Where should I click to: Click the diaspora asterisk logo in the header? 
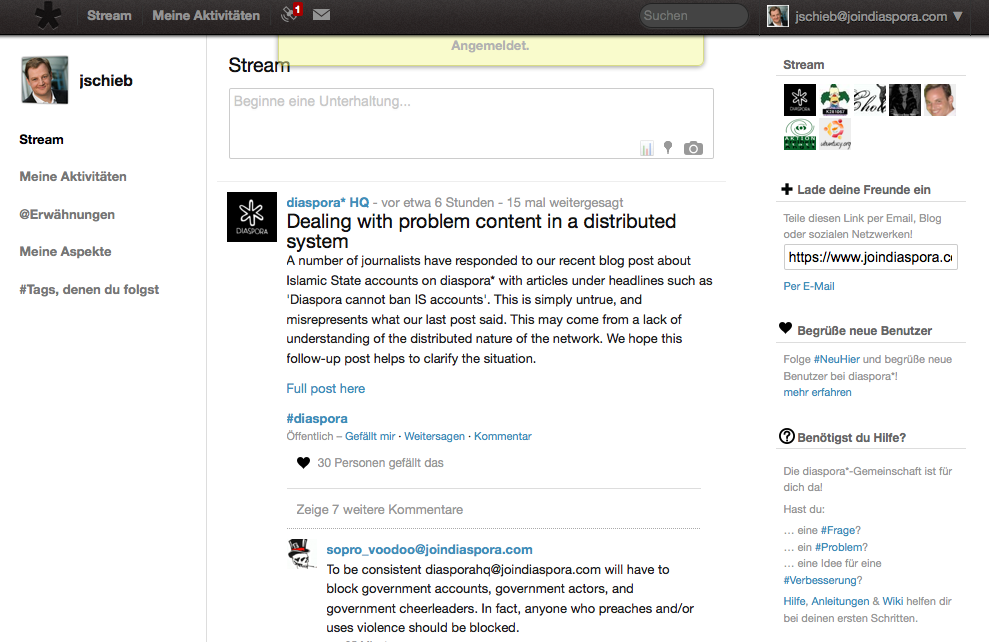click(x=48, y=16)
